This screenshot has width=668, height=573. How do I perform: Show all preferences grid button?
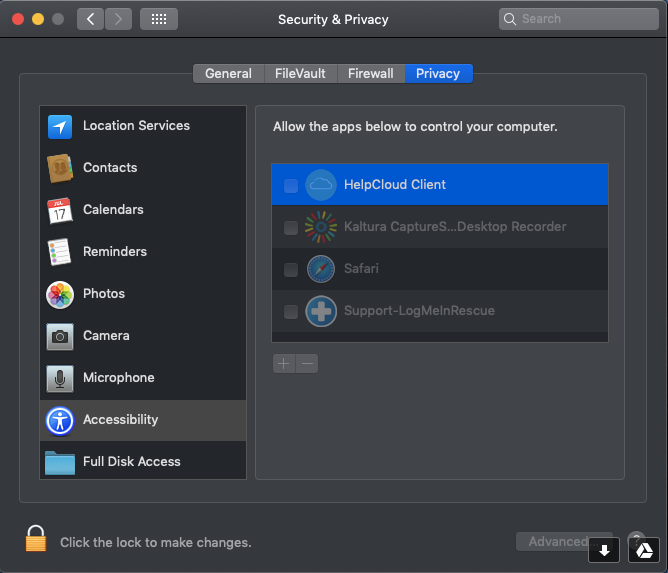(159, 19)
